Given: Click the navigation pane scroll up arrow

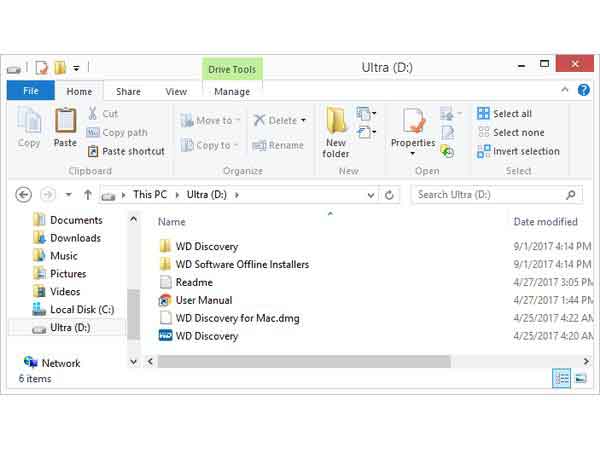Looking at the screenshot, I should pos(133,219).
